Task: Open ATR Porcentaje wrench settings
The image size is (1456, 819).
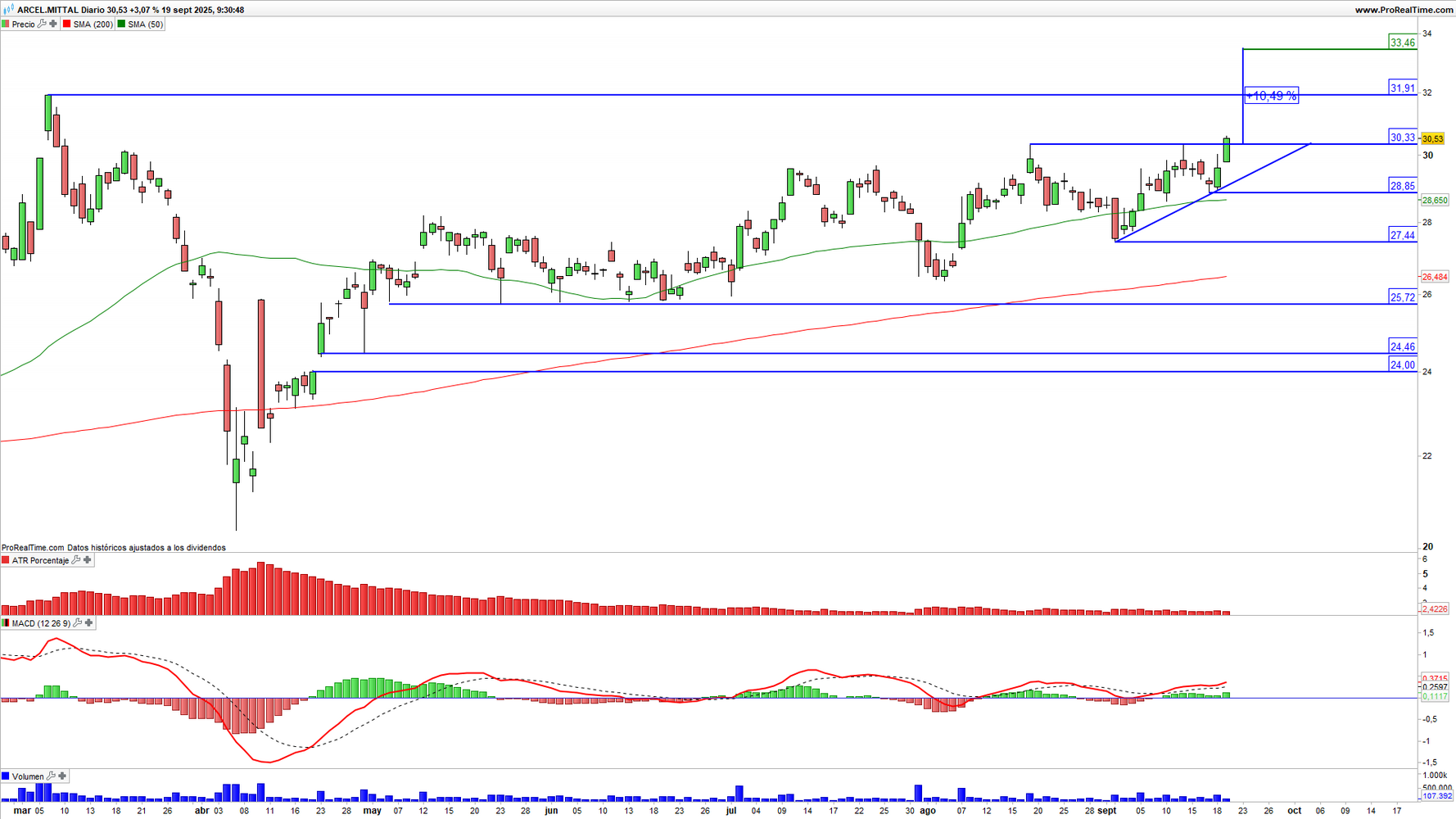Action: (x=76, y=560)
